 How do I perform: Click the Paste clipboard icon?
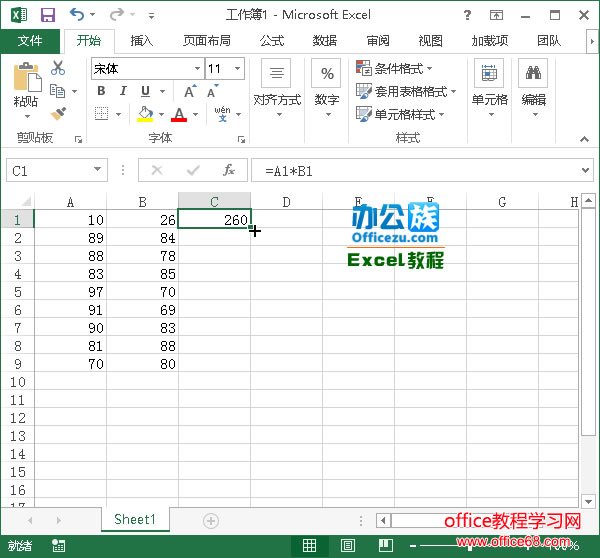pyautogui.click(x=26, y=77)
